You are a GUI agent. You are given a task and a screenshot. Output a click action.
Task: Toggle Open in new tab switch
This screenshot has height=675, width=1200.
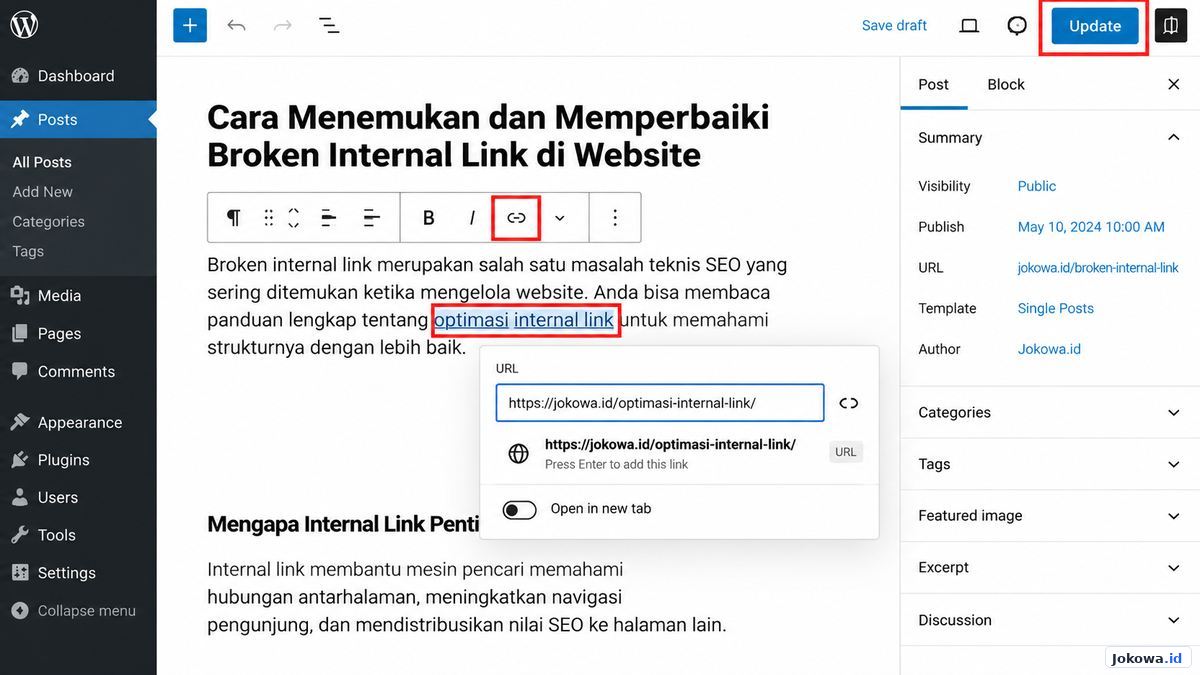click(x=520, y=510)
